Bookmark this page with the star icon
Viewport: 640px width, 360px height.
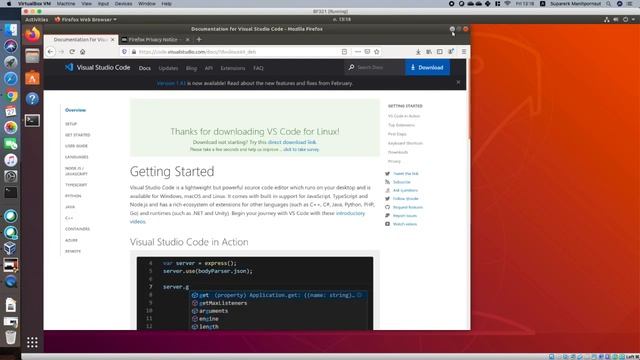point(377,52)
